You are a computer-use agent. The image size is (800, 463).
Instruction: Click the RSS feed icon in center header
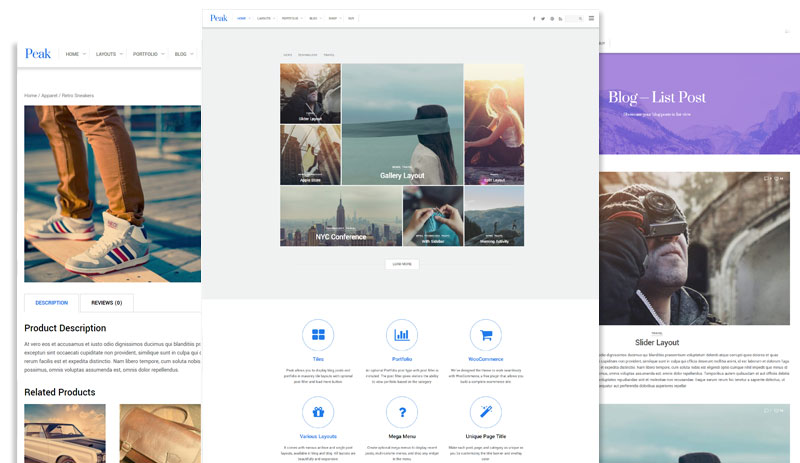560,18
